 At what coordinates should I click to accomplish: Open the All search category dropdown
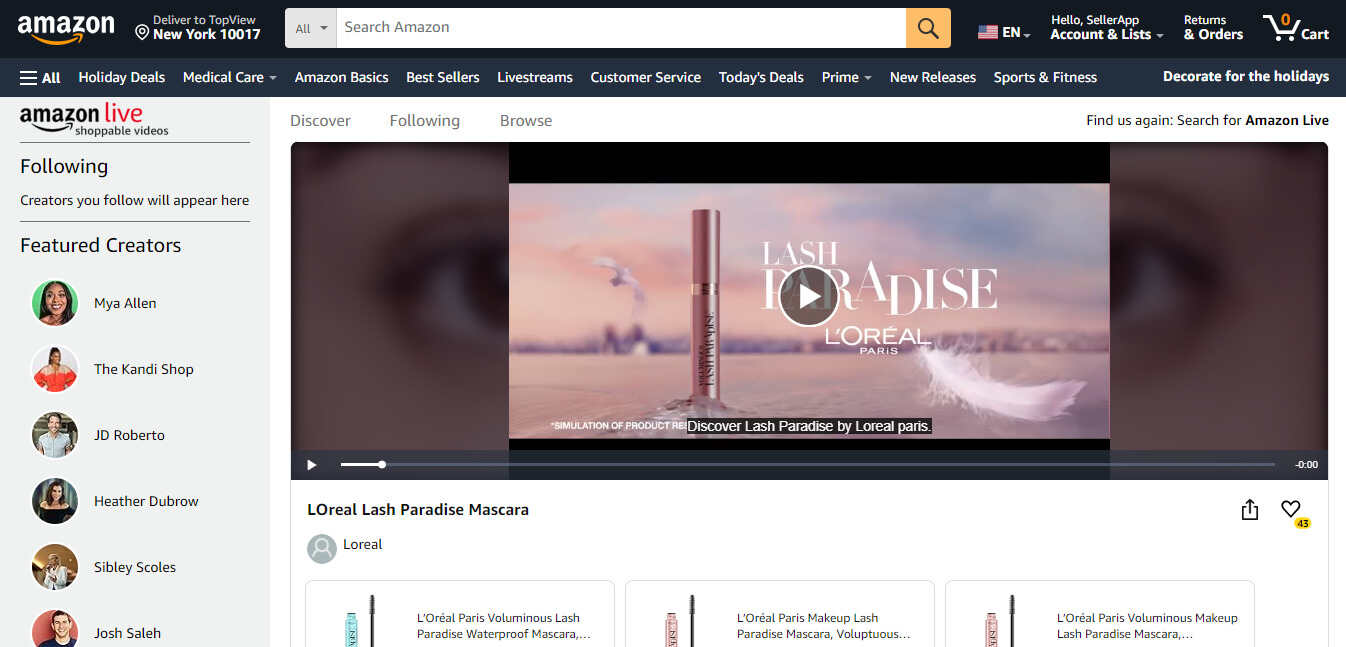click(310, 27)
